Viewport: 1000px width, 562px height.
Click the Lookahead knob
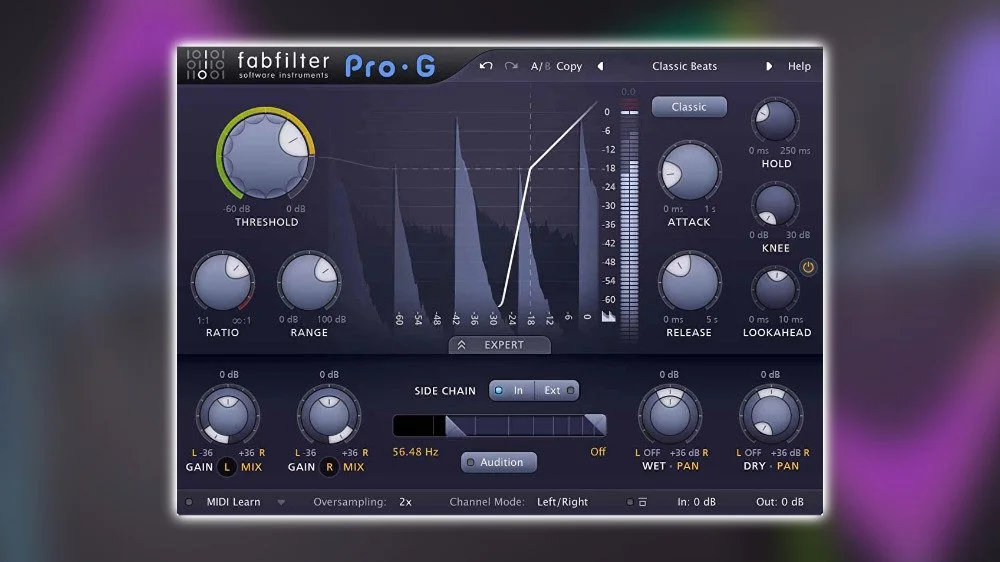(x=775, y=289)
